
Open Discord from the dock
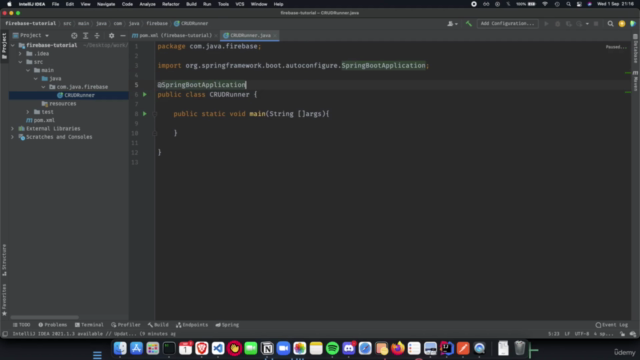(x=349, y=348)
